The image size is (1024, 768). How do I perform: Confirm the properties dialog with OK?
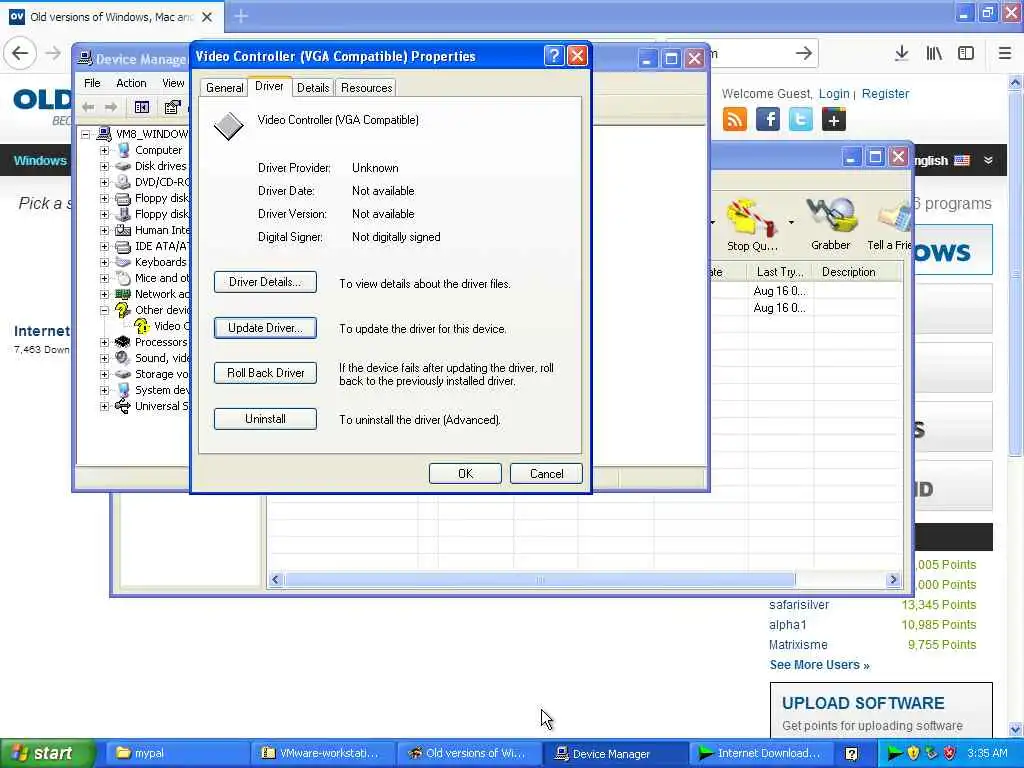click(465, 473)
